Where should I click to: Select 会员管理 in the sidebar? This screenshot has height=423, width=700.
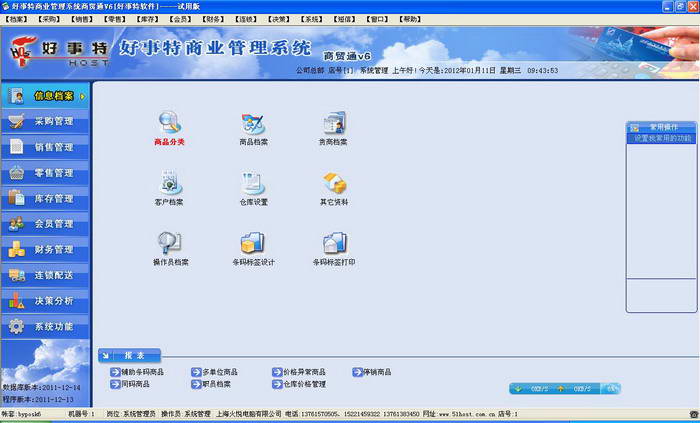45,224
